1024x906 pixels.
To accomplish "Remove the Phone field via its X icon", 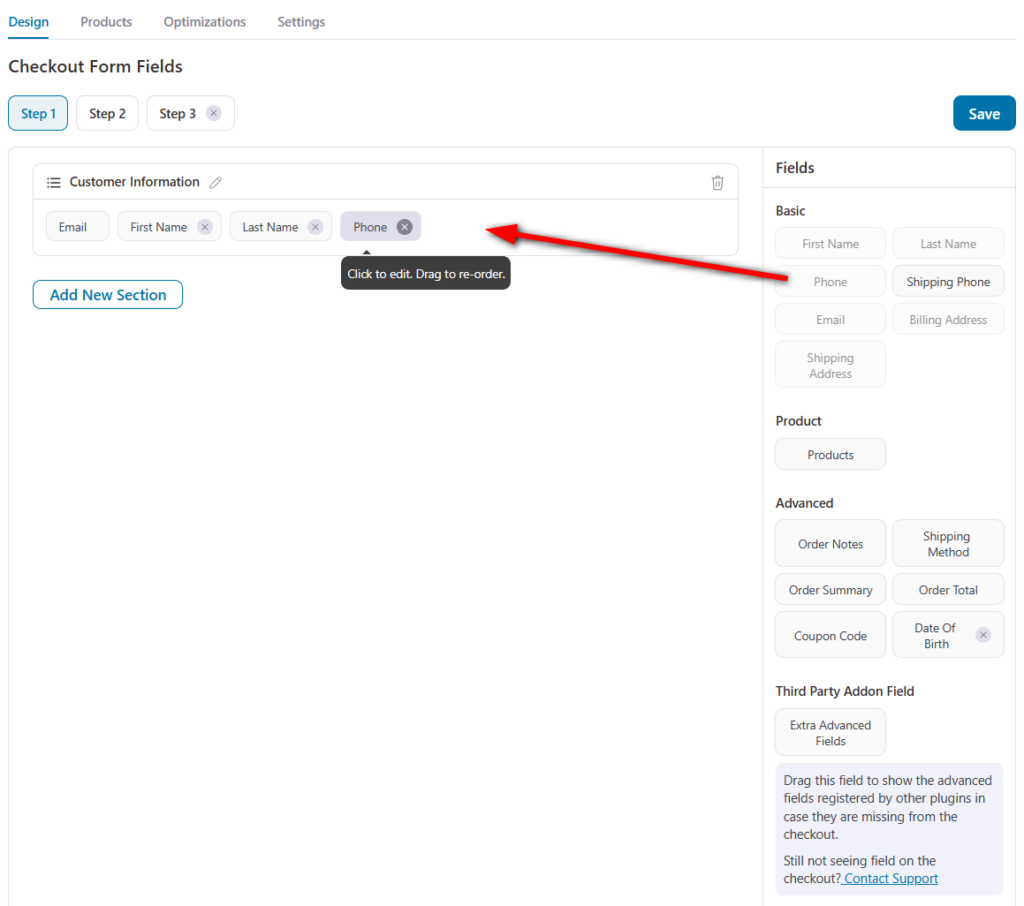I will [406, 226].
